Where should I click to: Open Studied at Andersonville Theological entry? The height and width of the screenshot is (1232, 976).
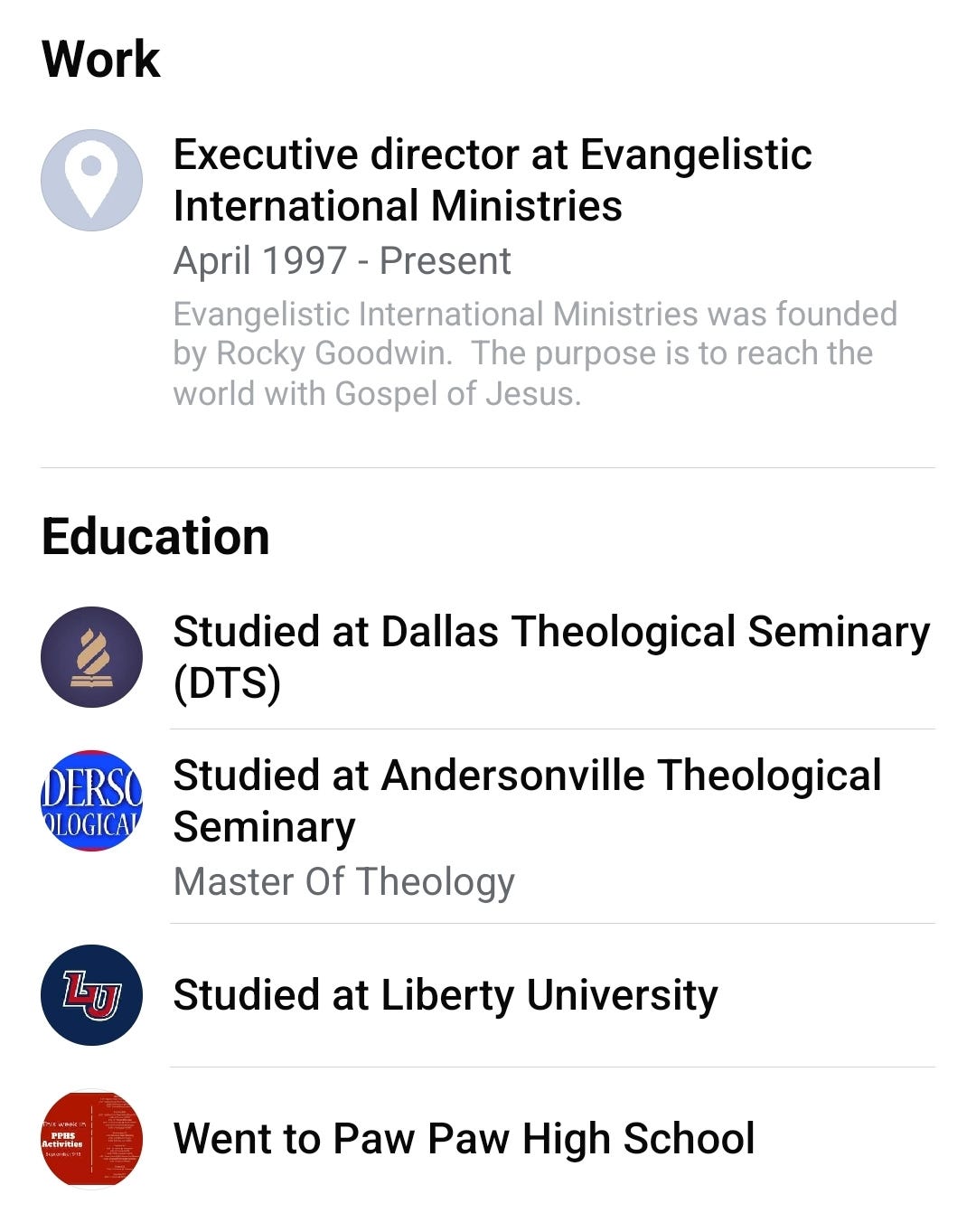pos(527,776)
